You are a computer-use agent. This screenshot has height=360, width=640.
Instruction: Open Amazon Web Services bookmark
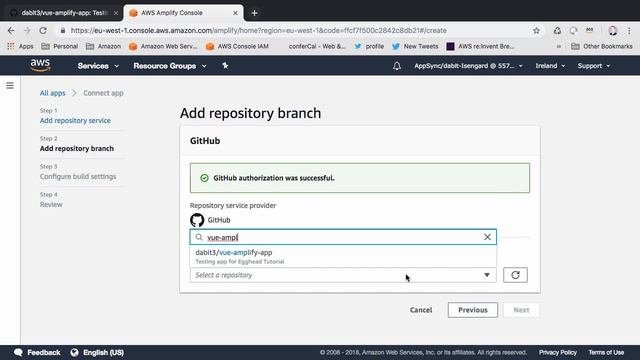click(163, 47)
